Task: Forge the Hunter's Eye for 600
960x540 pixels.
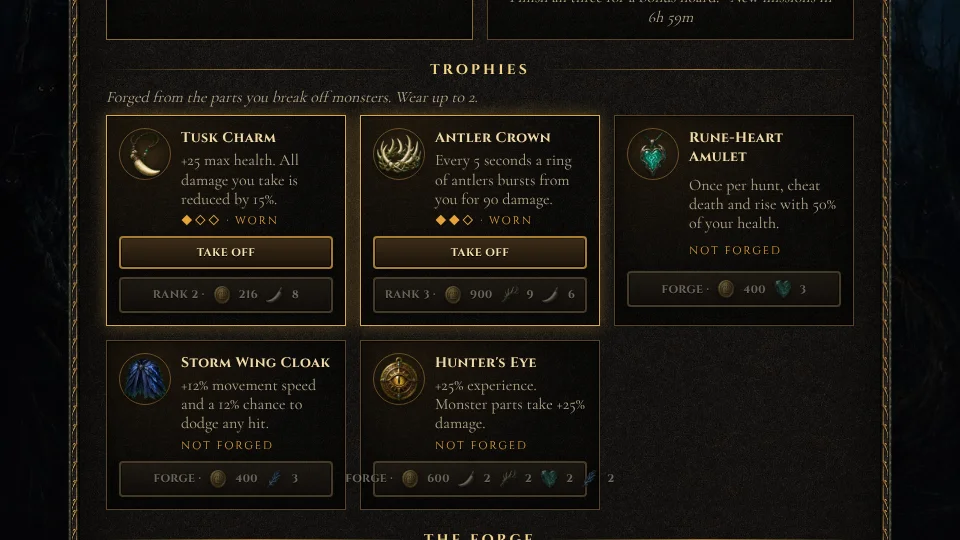Action: click(x=479, y=478)
